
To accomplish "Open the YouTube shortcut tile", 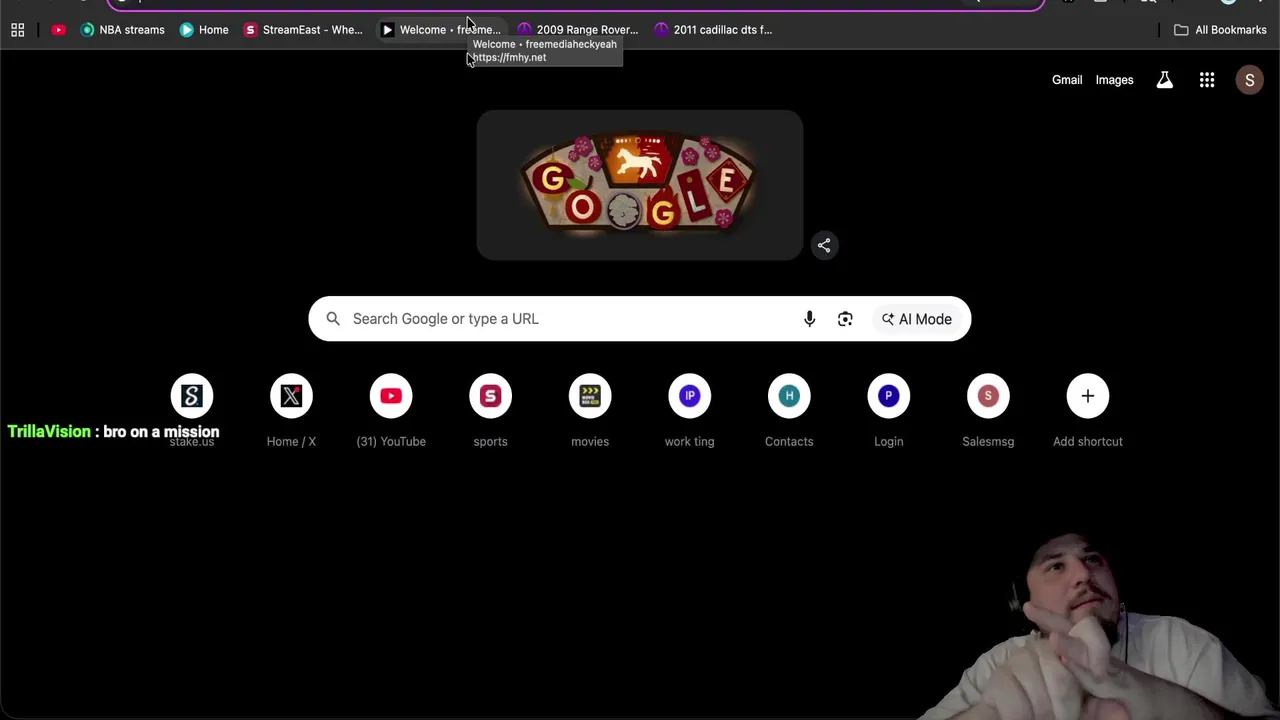I will pyautogui.click(x=391, y=410).
